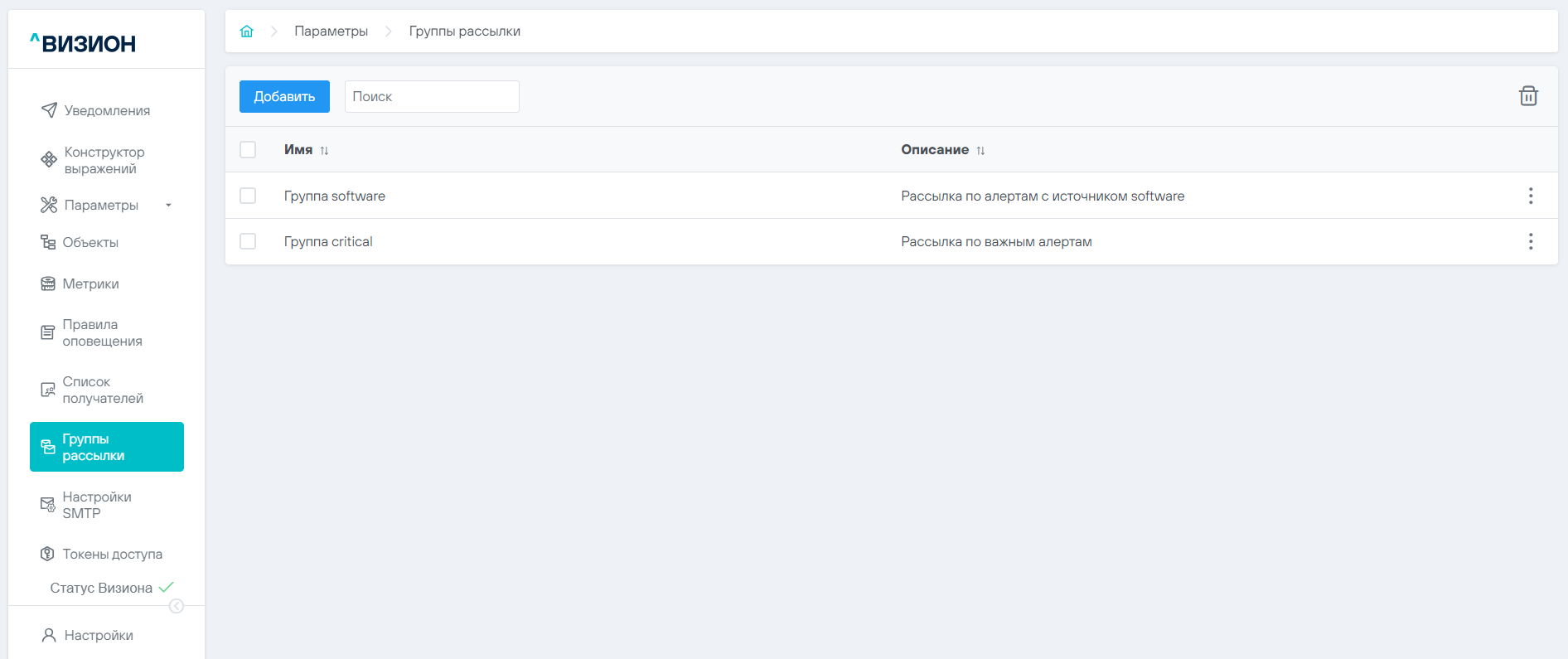Collapse the Параметры menu arrow

pyautogui.click(x=168, y=206)
